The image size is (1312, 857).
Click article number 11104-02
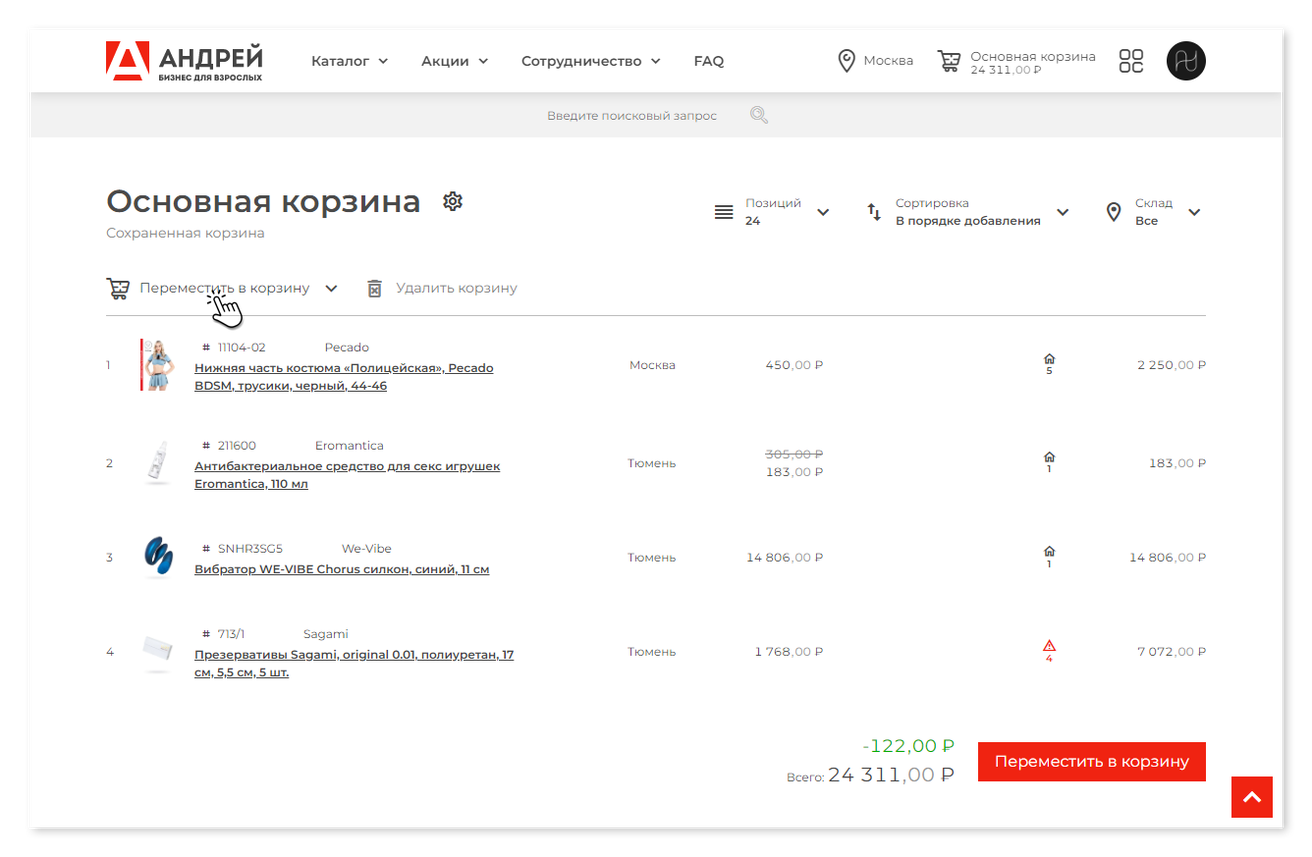coord(241,348)
